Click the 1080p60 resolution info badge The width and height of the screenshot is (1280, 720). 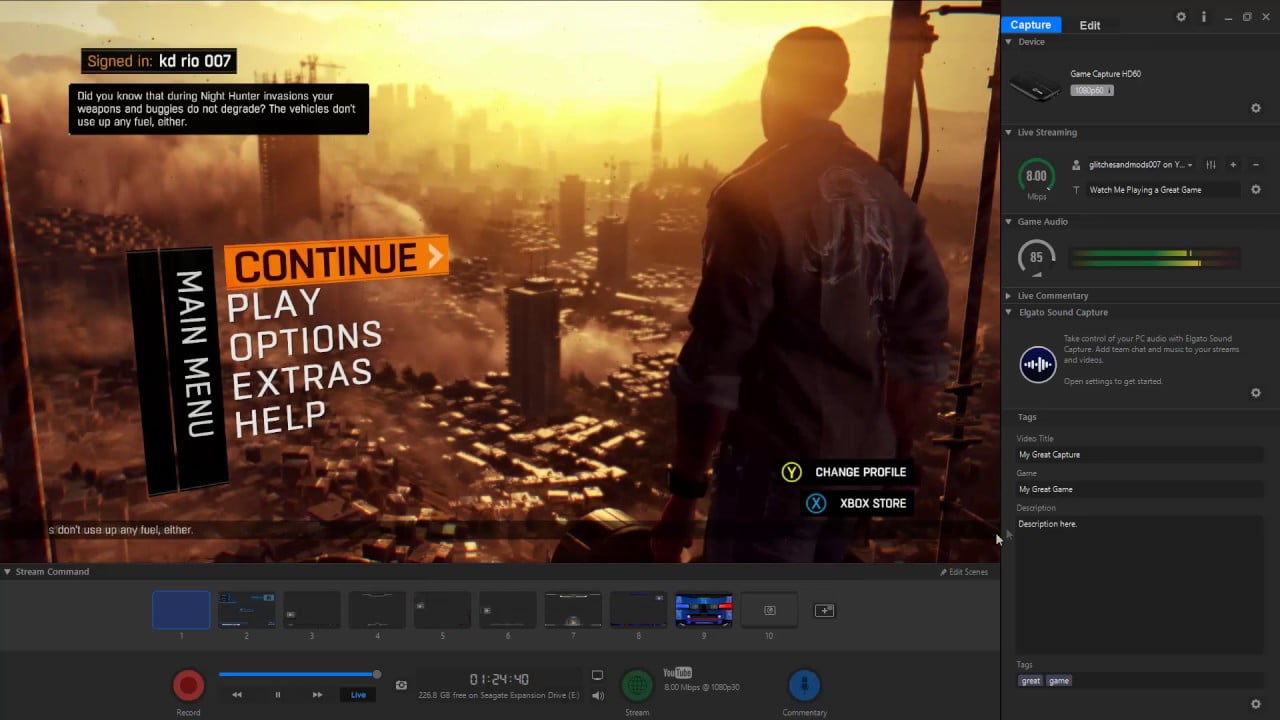(x=1092, y=90)
